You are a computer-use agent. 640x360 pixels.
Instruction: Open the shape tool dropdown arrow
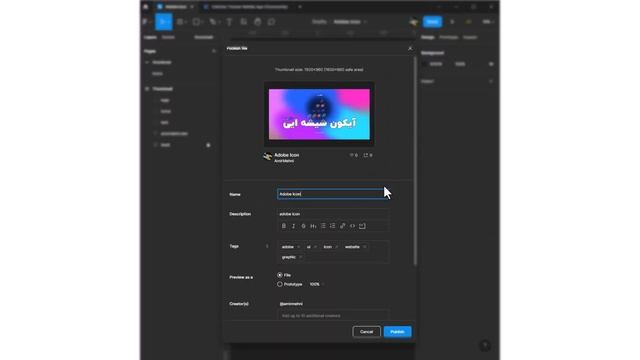pos(202,22)
